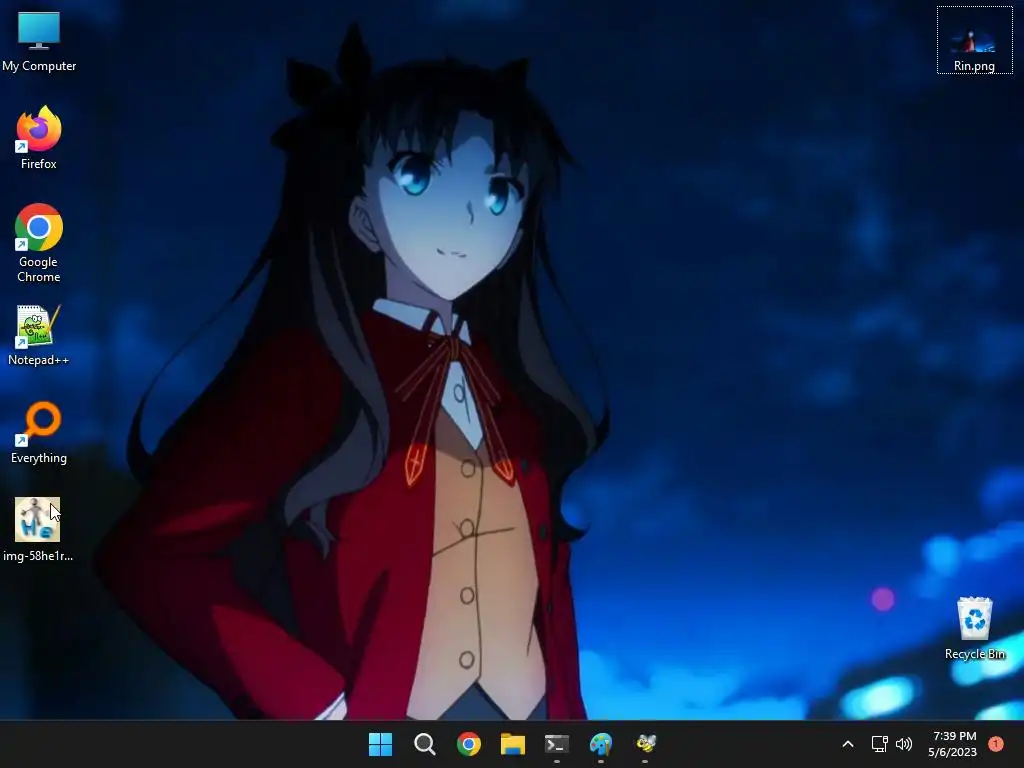This screenshot has height=768, width=1024.
Task: Launch Chrome from the taskbar
Action: pyautogui.click(x=469, y=744)
